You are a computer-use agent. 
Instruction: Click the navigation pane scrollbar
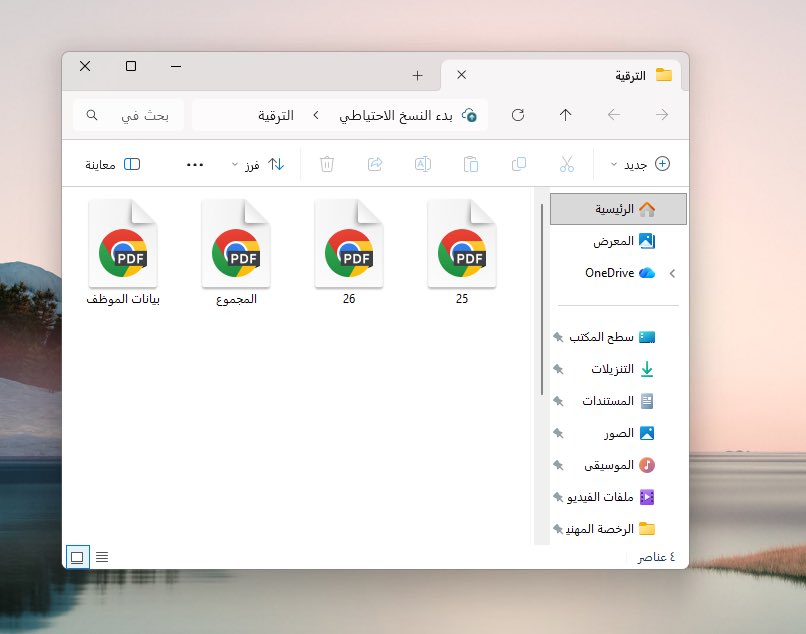point(542,299)
